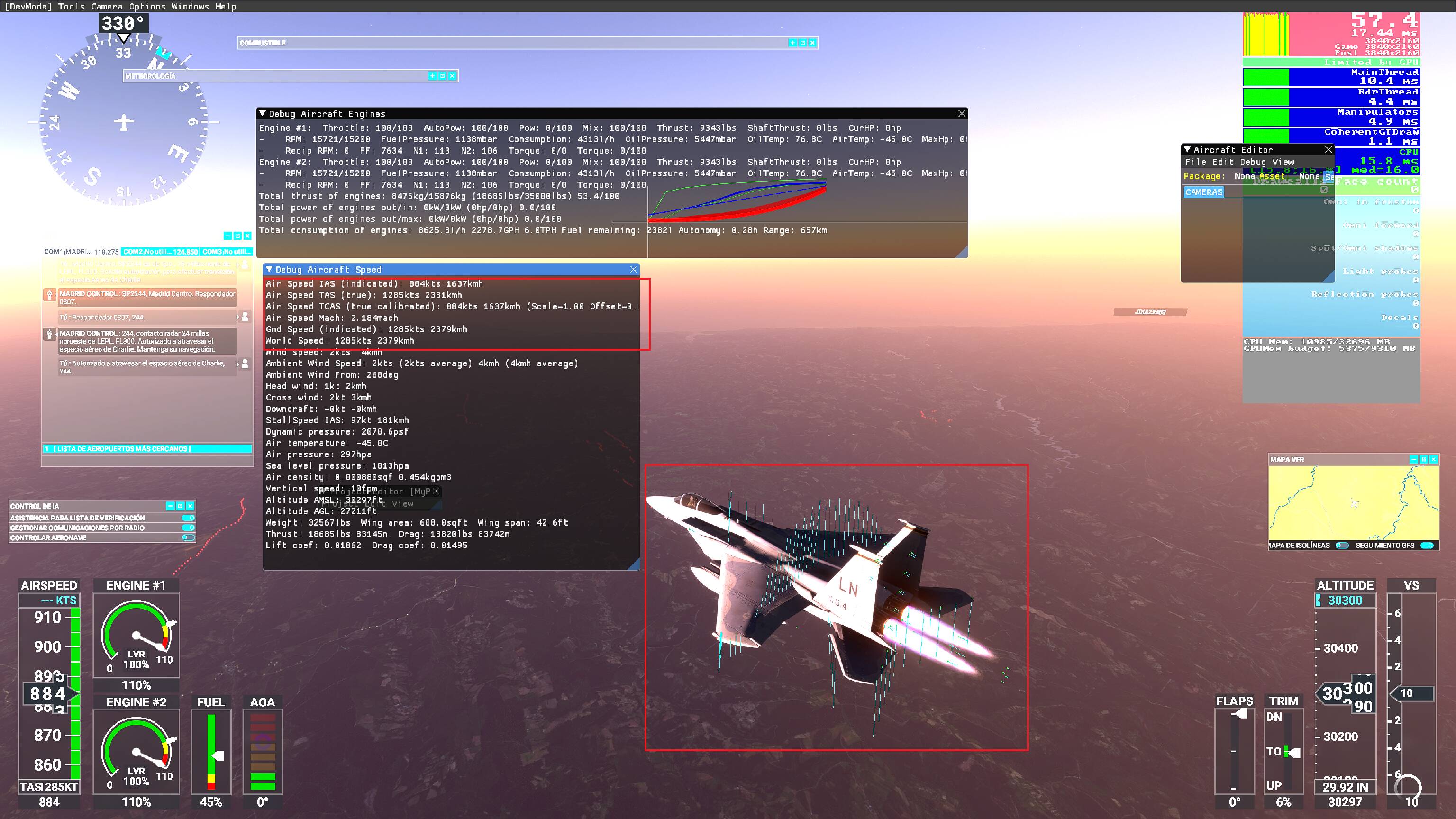Viewport: 1456px width, 819px height.
Task: Open the DevMode menu
Action: pyautogui.click(x=28, y=6)
